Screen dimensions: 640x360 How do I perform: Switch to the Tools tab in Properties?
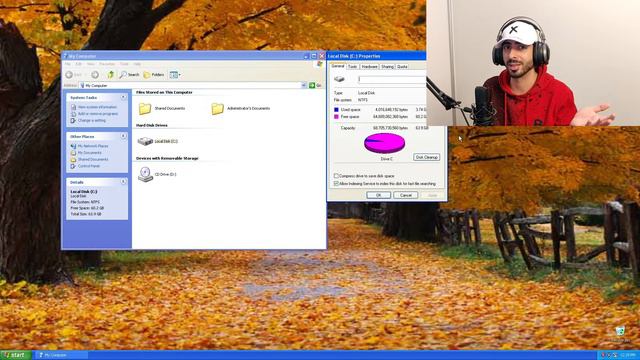pyautogui.click(x=353, y=67)
